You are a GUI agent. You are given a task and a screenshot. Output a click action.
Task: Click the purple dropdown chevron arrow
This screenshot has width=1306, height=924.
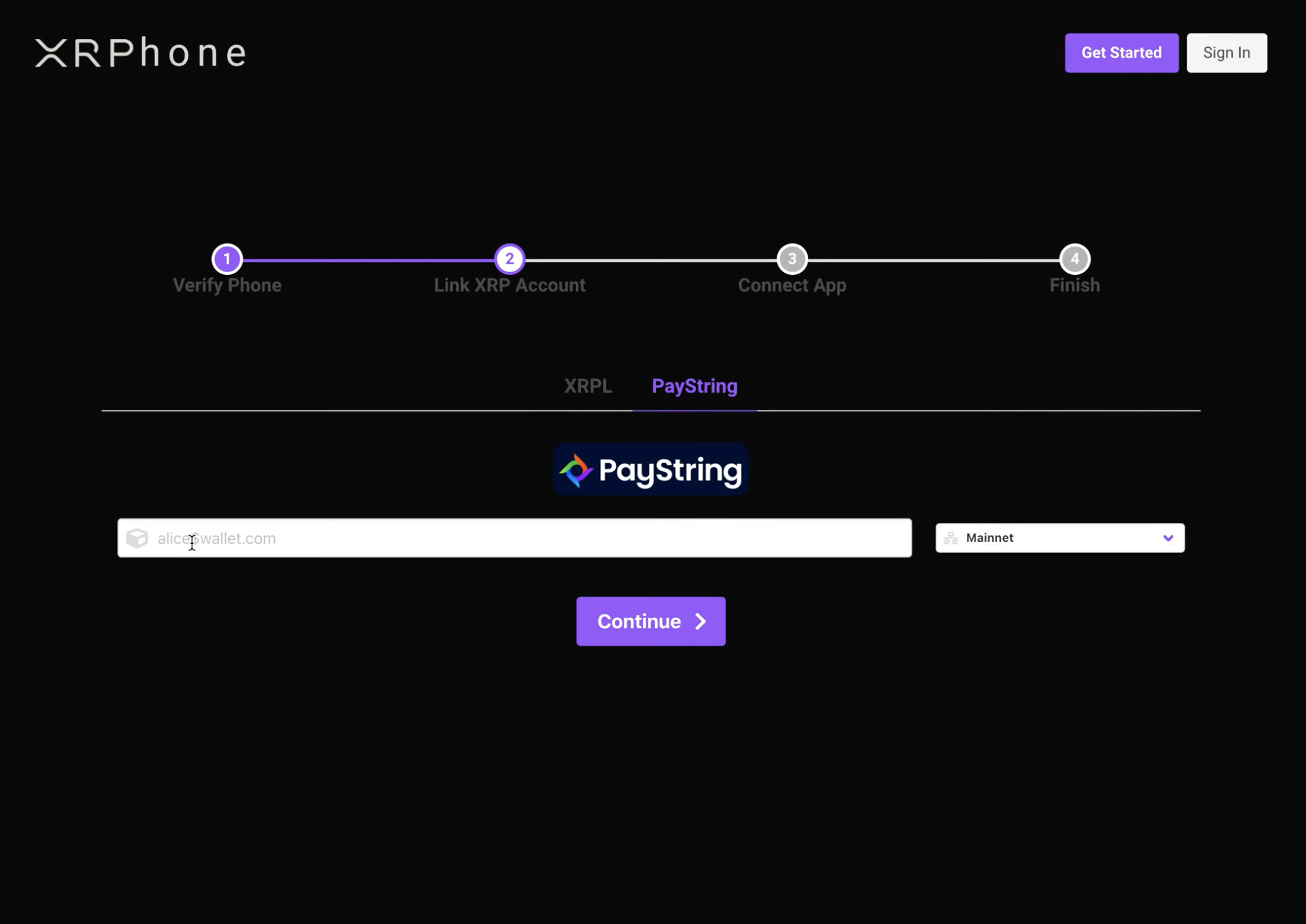pyautogui.click(x=1168, y=538)
